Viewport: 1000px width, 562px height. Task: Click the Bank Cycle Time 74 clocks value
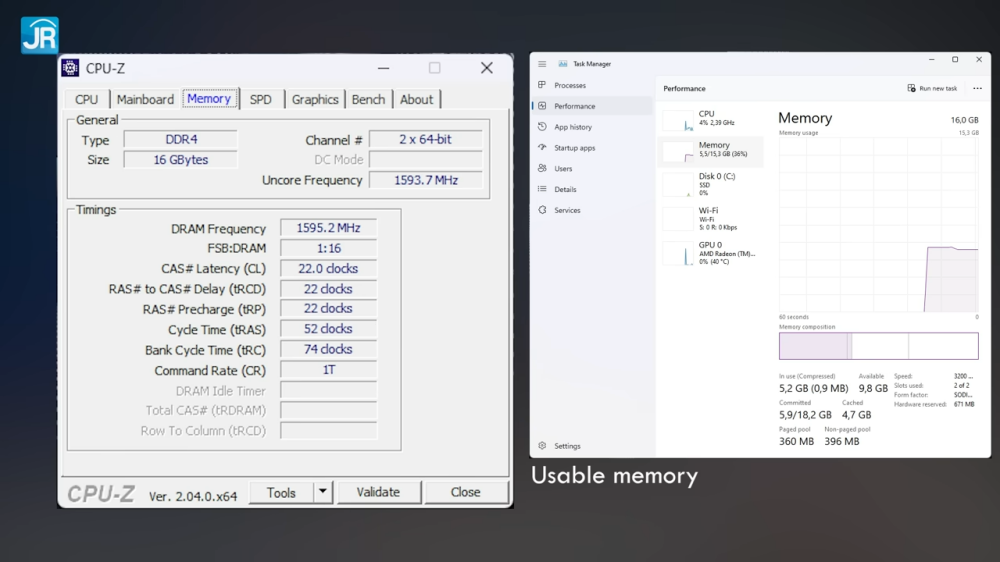[x=328, y=350]
